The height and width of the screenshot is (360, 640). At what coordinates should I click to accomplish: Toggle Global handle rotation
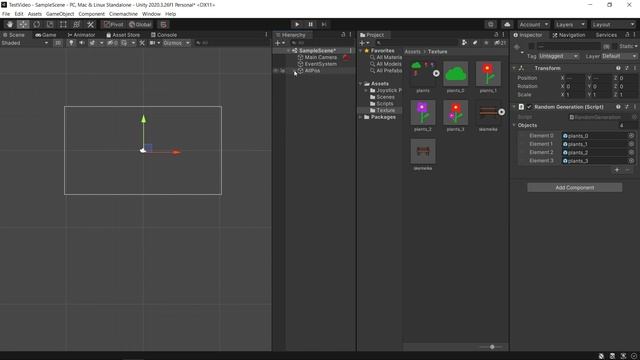pos(140,24)
